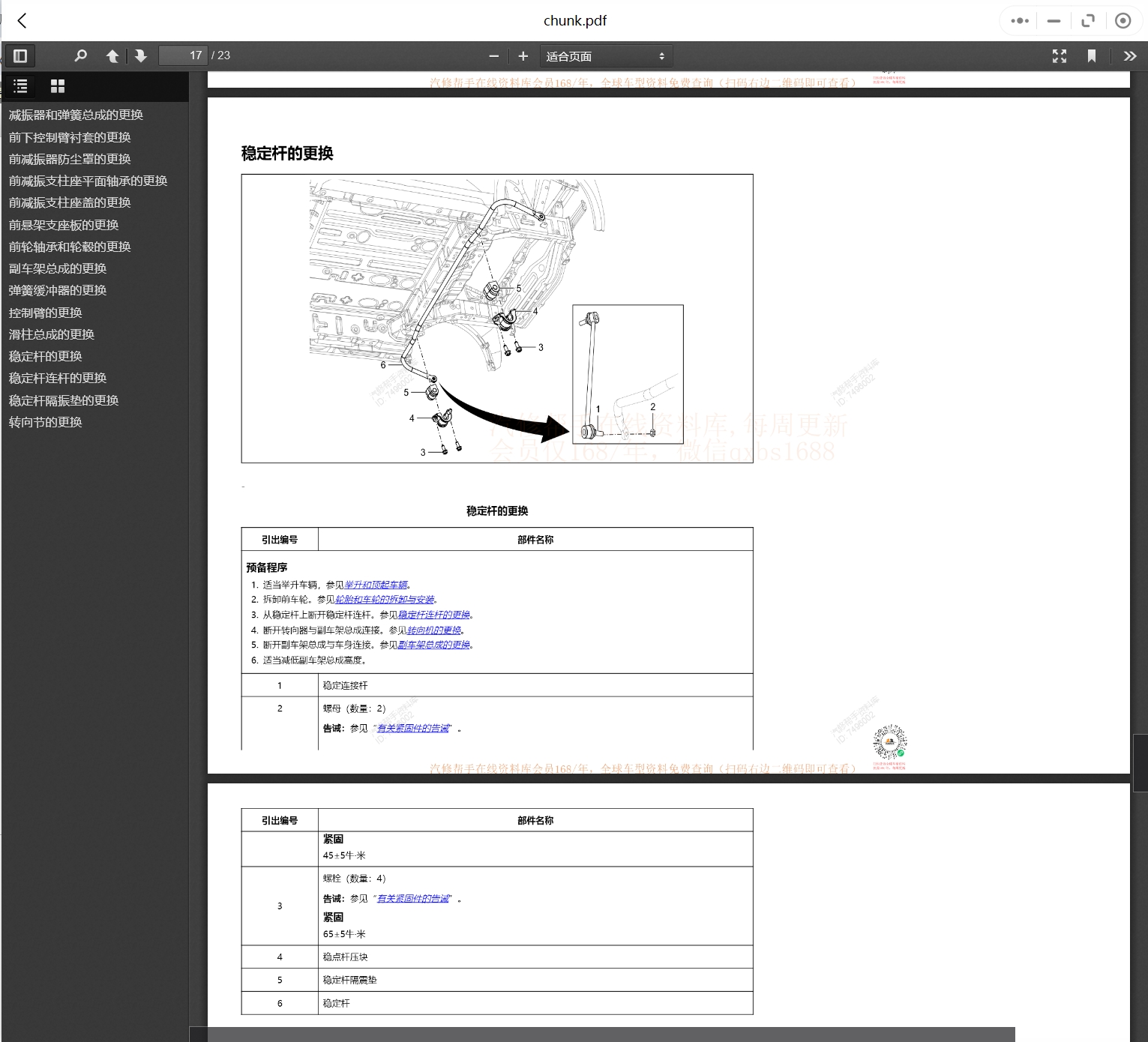Zoom out with the minus button
This screenshot has width=1148, height=1042.
pyautogui.click(x=493, y=56)
